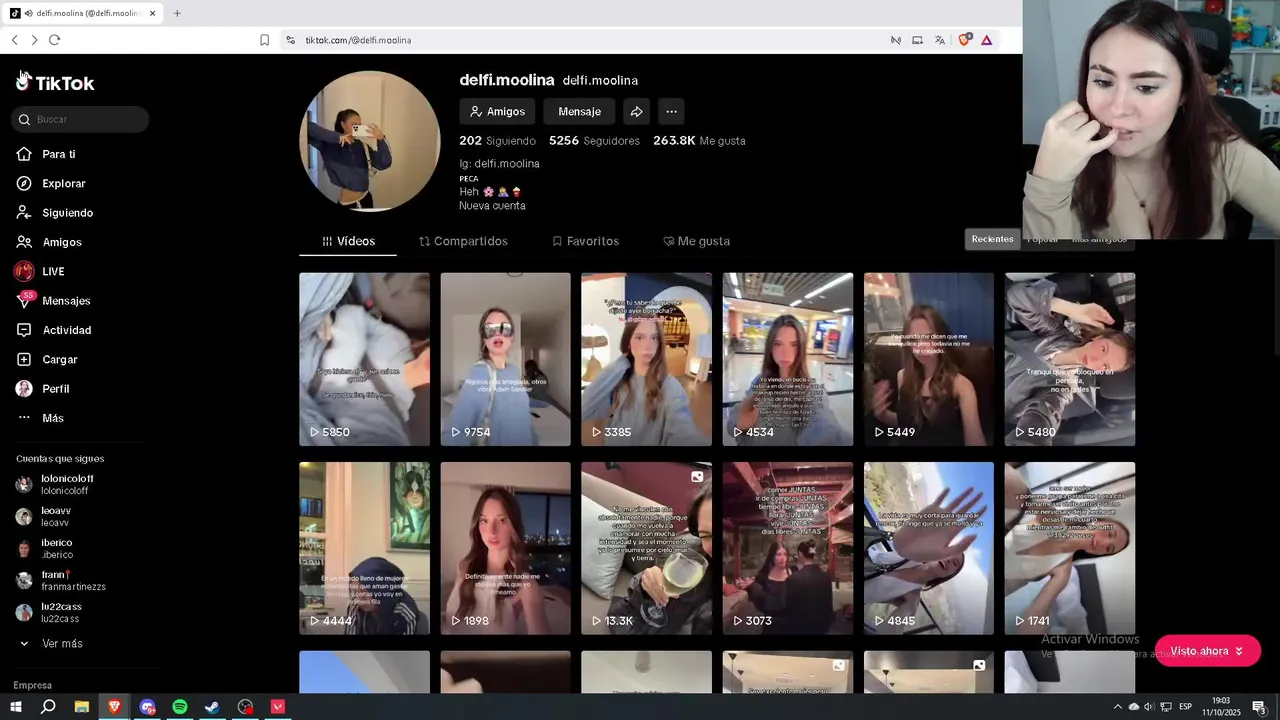The image size is (1280, 720).
Task: Open Brave Rewards triangle icon
Action: click(x=986, y=40)
